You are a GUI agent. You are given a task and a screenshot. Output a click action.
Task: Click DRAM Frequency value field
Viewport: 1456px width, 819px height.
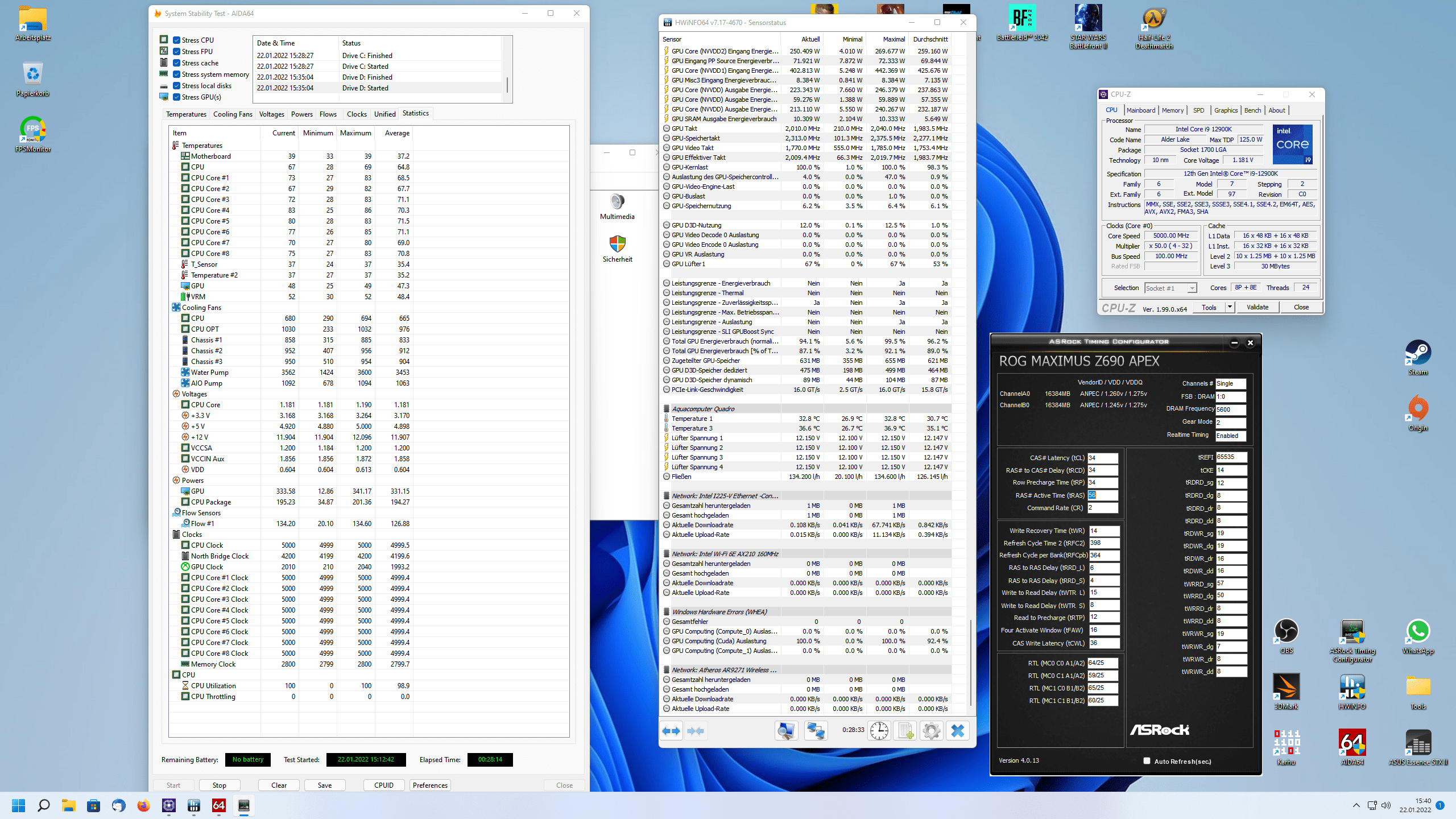point(1231,409)
